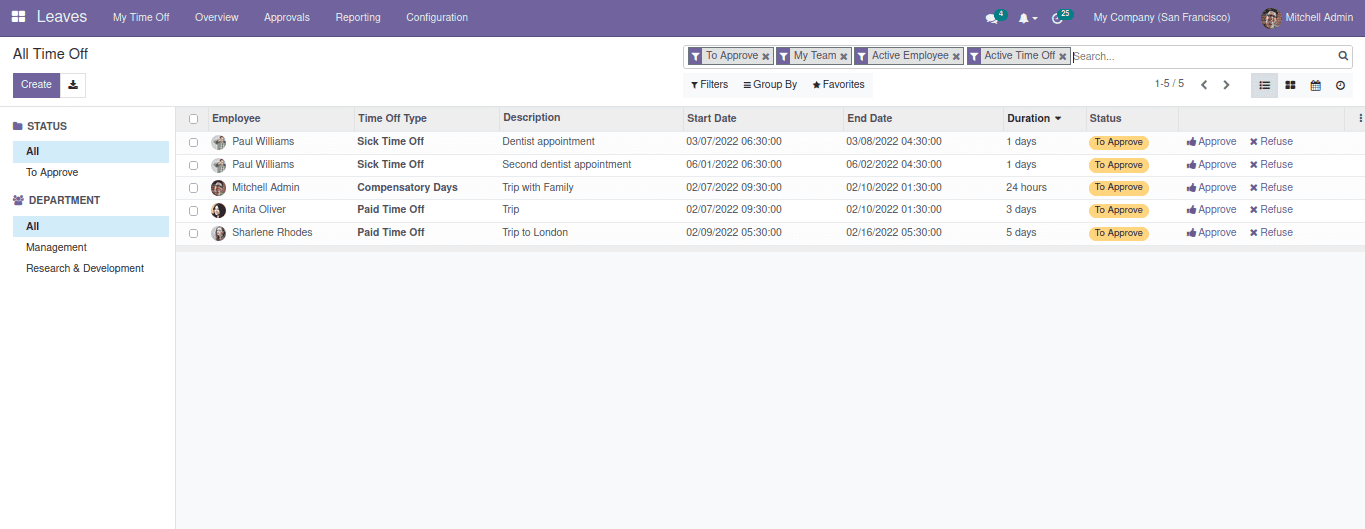Expand the Group By dropdown
This screenshot has height=529, width=1365.
pos(770,85)
